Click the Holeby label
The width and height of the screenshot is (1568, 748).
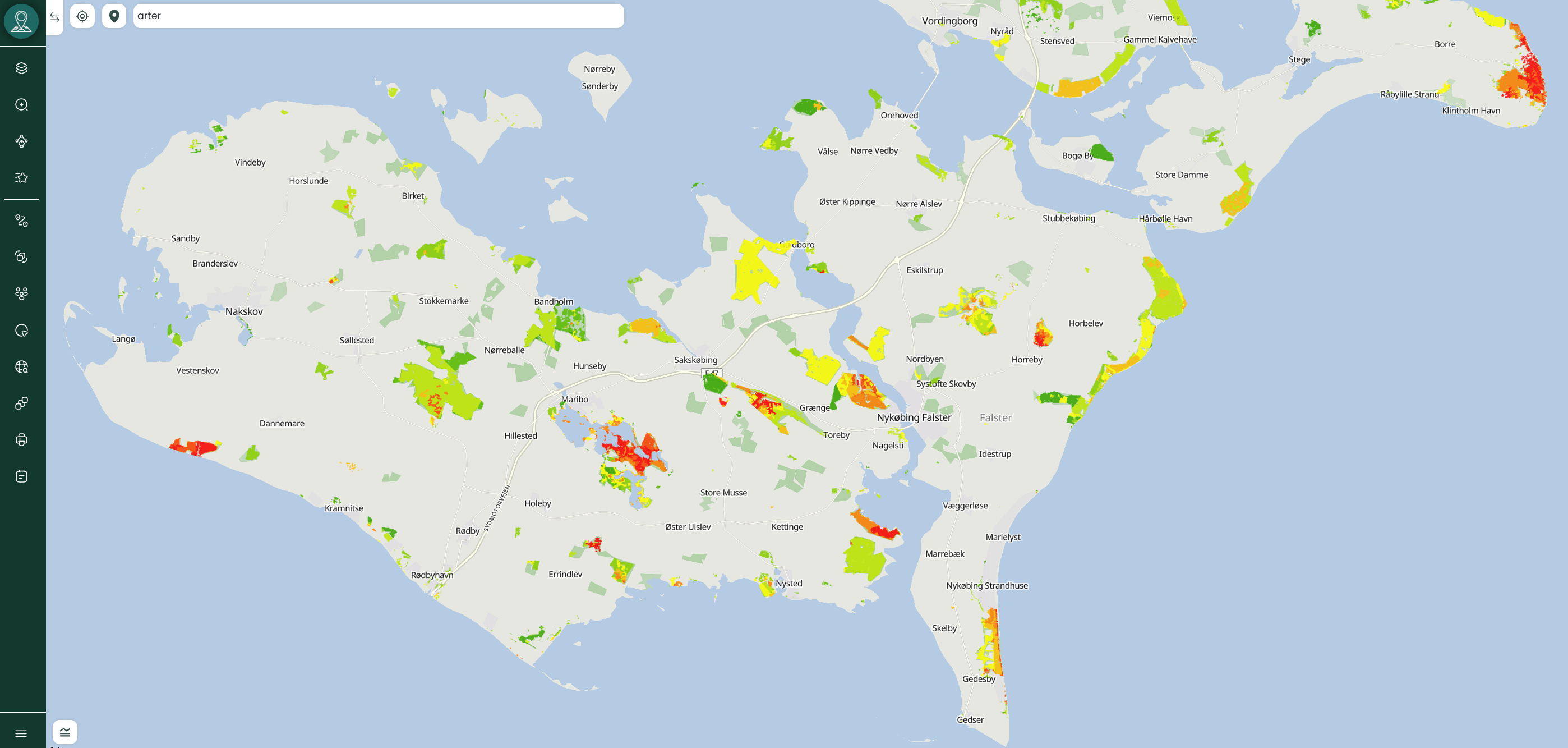tap(537, 503)
